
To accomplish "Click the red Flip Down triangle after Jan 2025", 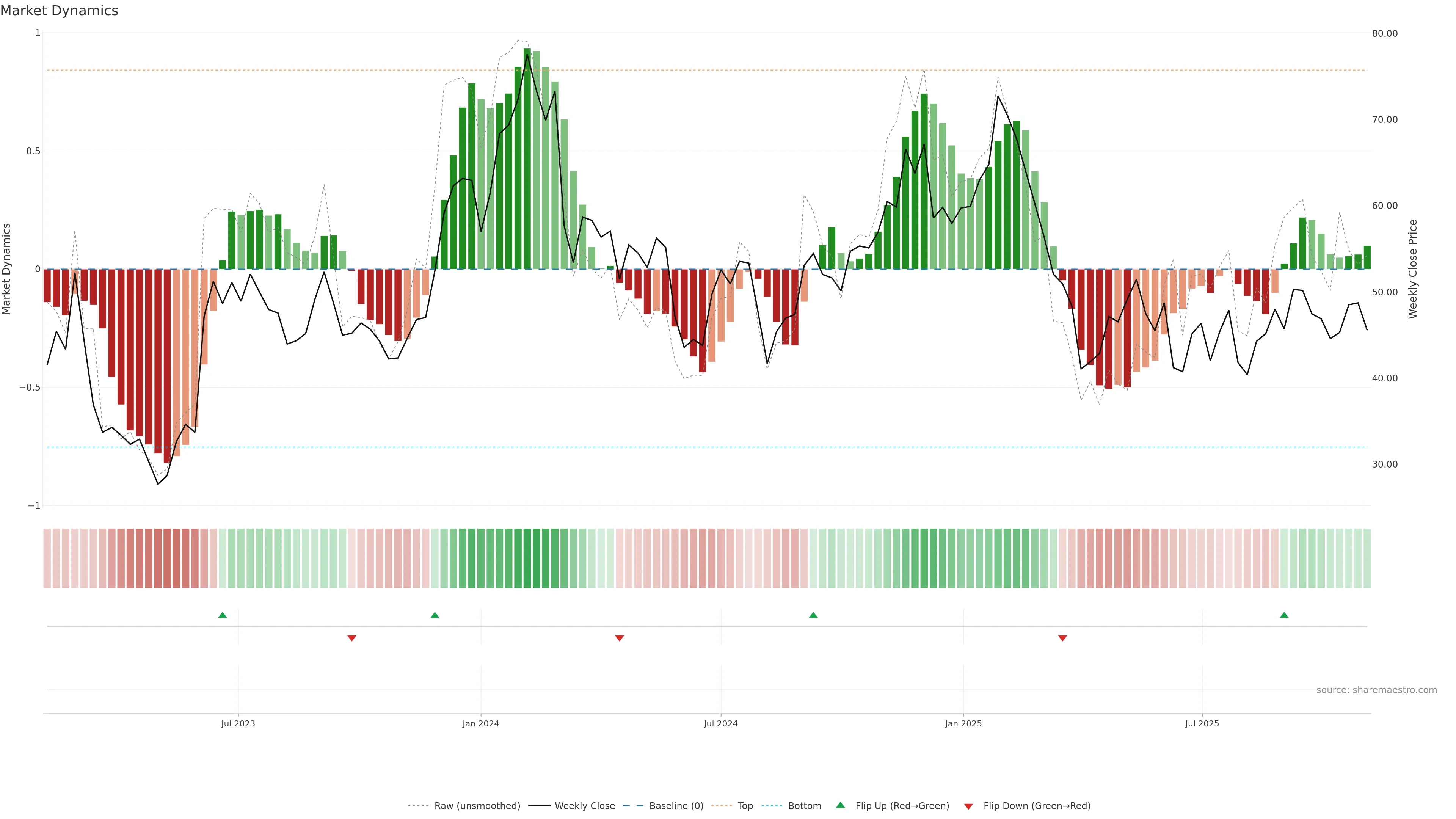I will click(x=1062, y=638).
